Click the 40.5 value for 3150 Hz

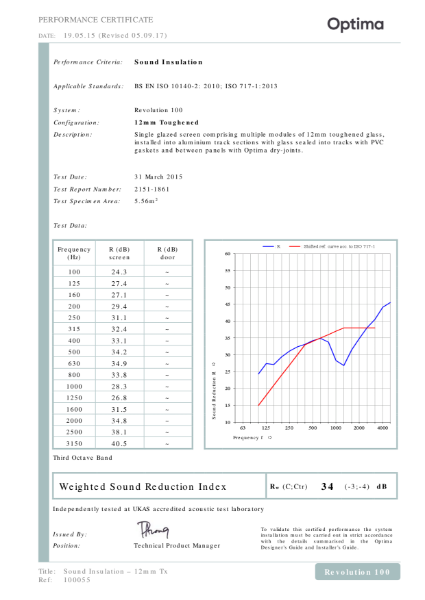pos(119,443)
